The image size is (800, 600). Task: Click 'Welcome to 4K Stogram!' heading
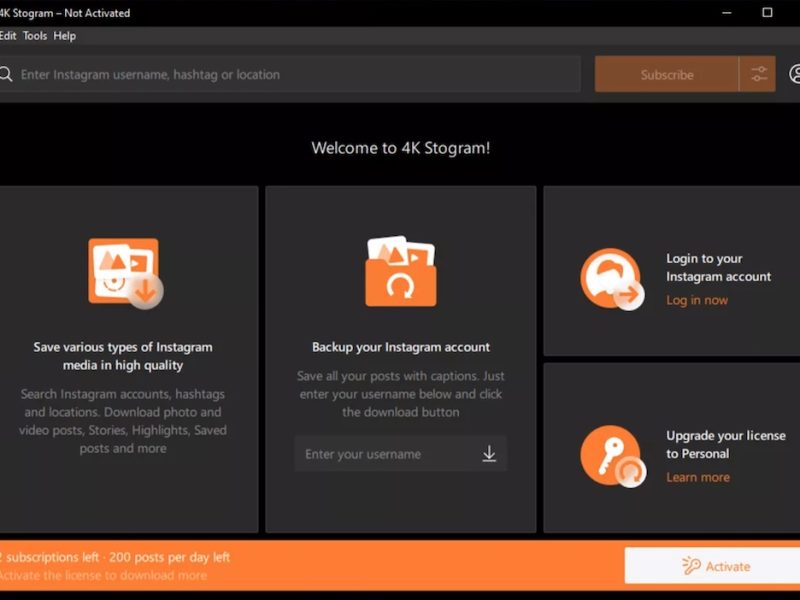[x=401, y=148]
